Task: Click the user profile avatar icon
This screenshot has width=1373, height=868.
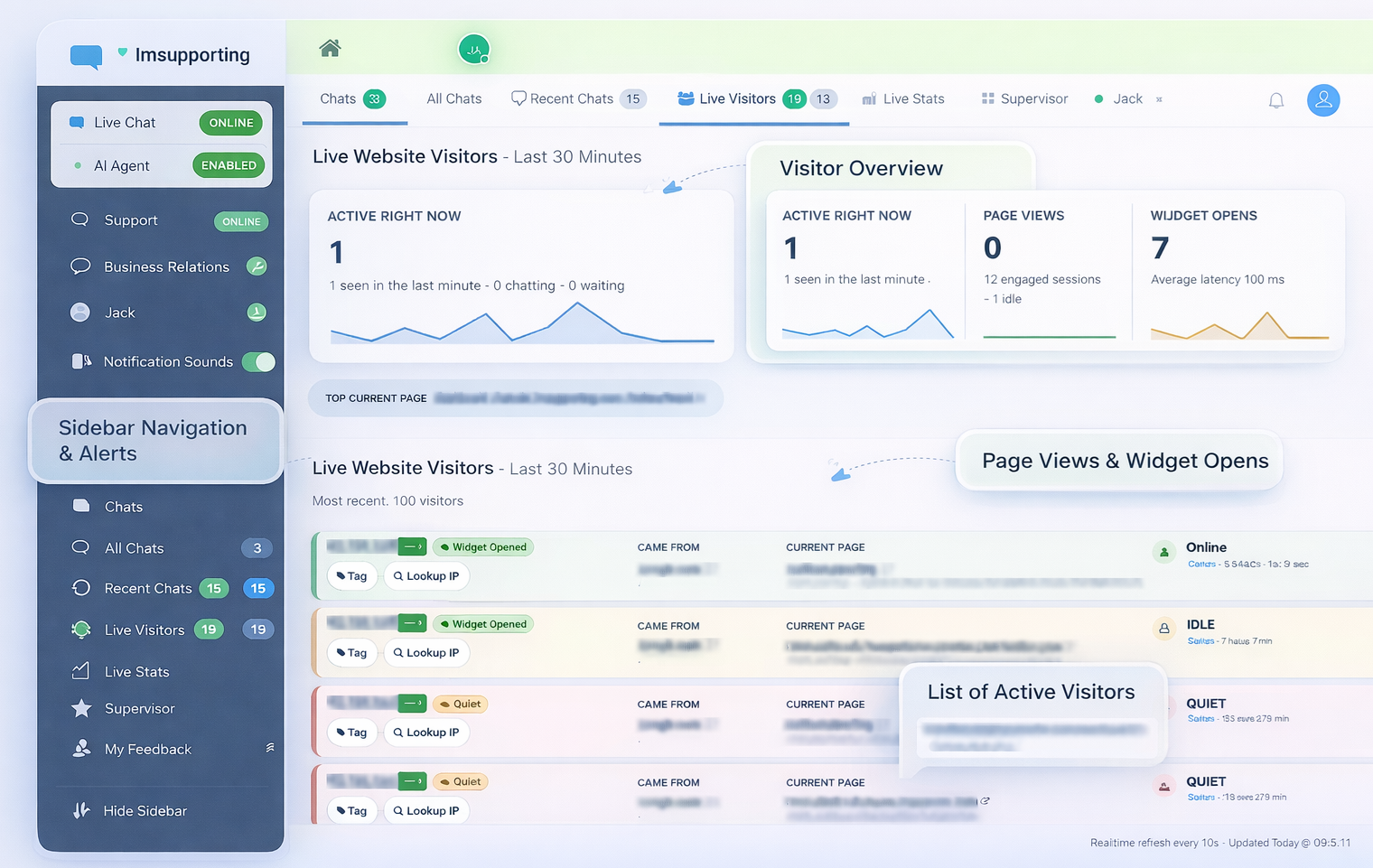Action: (1323, 100)
